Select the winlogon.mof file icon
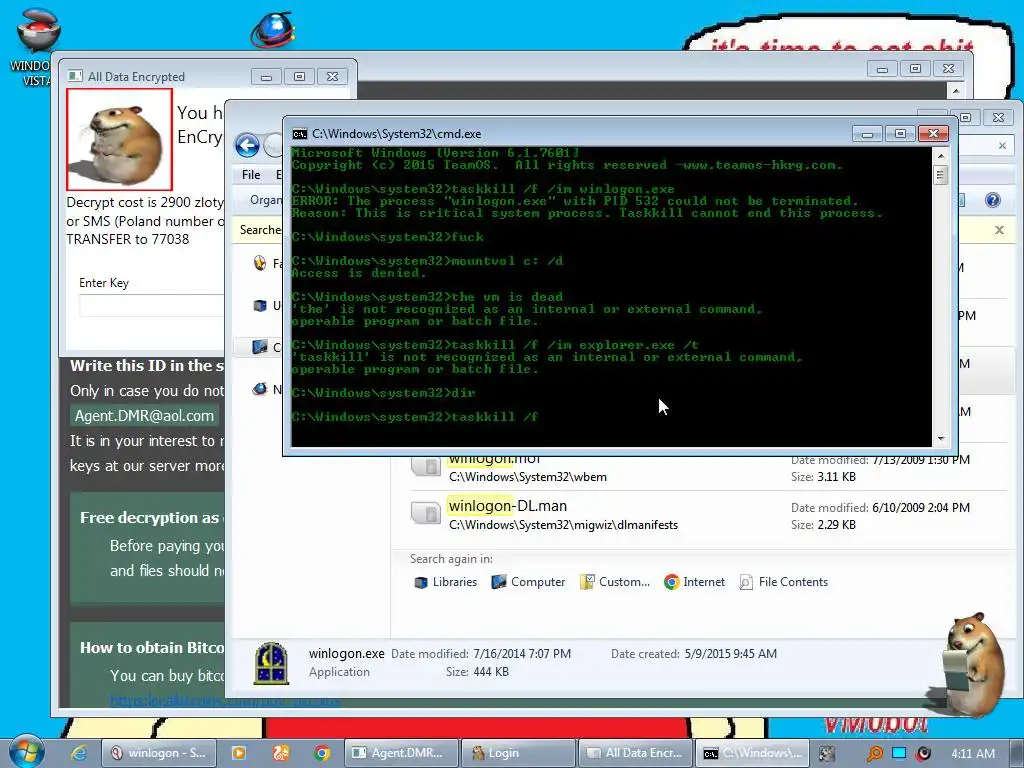Image resolution: width=1024 pixels, height=768 pixels. click(x=426, y=466)
